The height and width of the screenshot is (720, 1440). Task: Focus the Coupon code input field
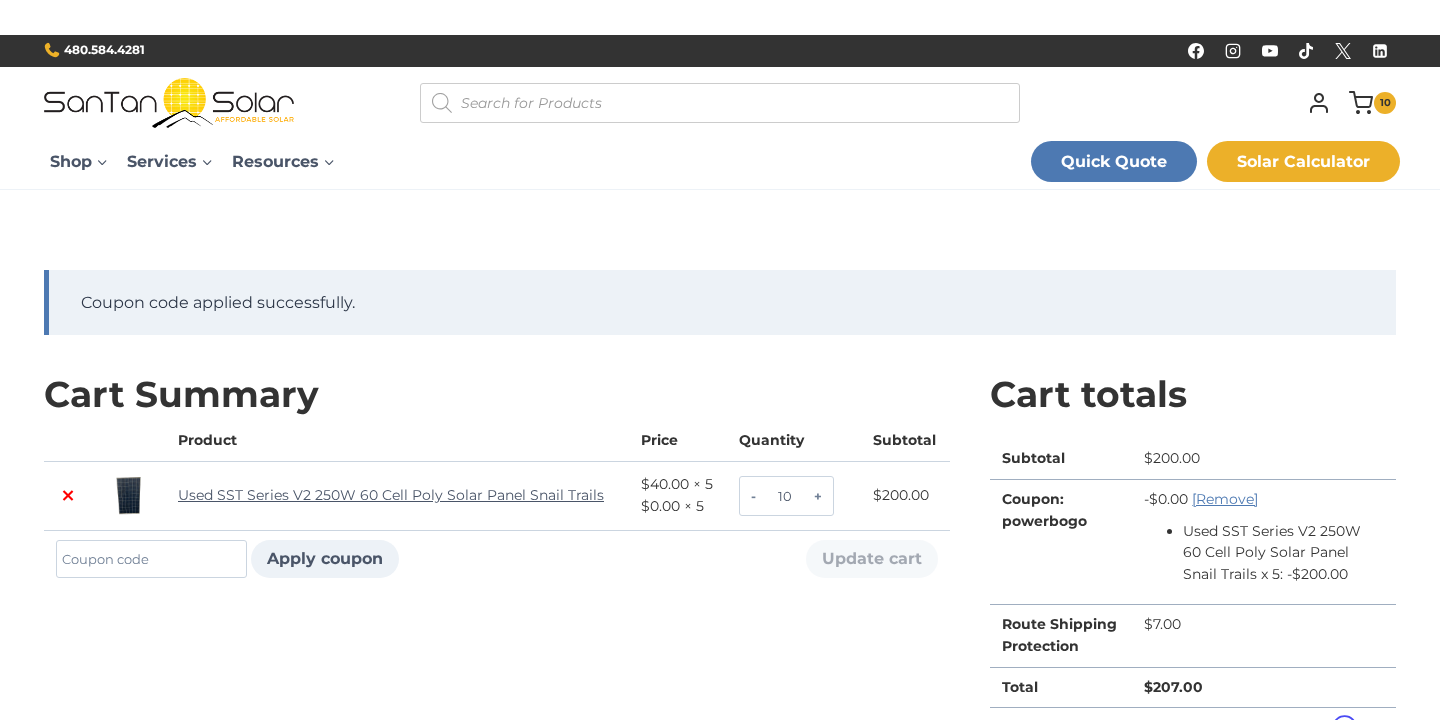coord(151,559)
